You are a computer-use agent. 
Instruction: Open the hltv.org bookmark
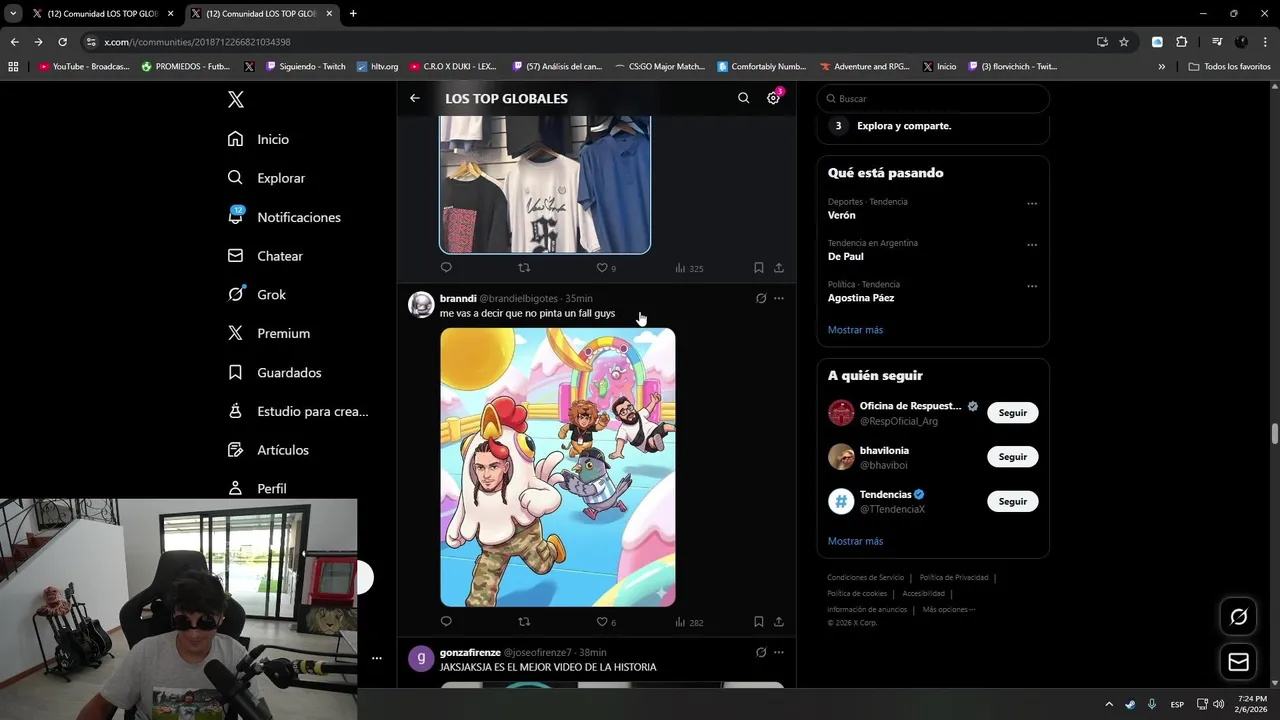click(377, 67)
